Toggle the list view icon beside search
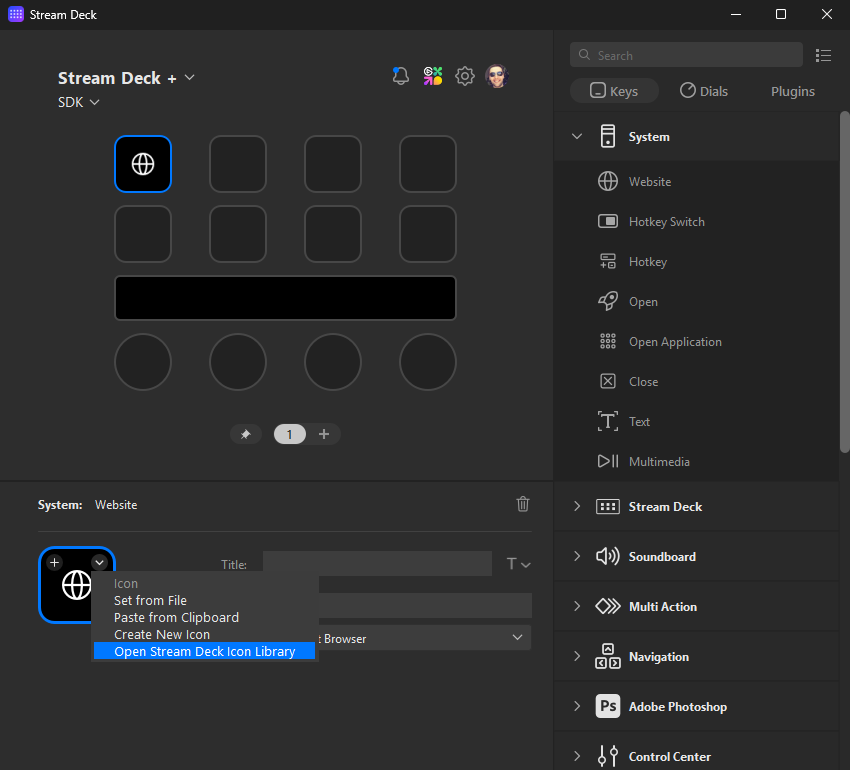The image size is (850, 770). tap(824, 55)
